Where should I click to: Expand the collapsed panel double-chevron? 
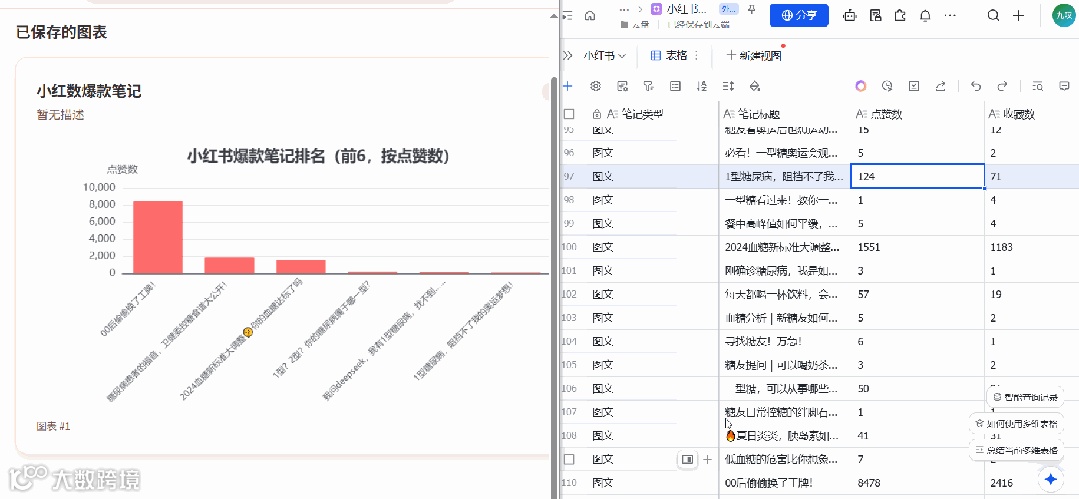pos(568,55)
